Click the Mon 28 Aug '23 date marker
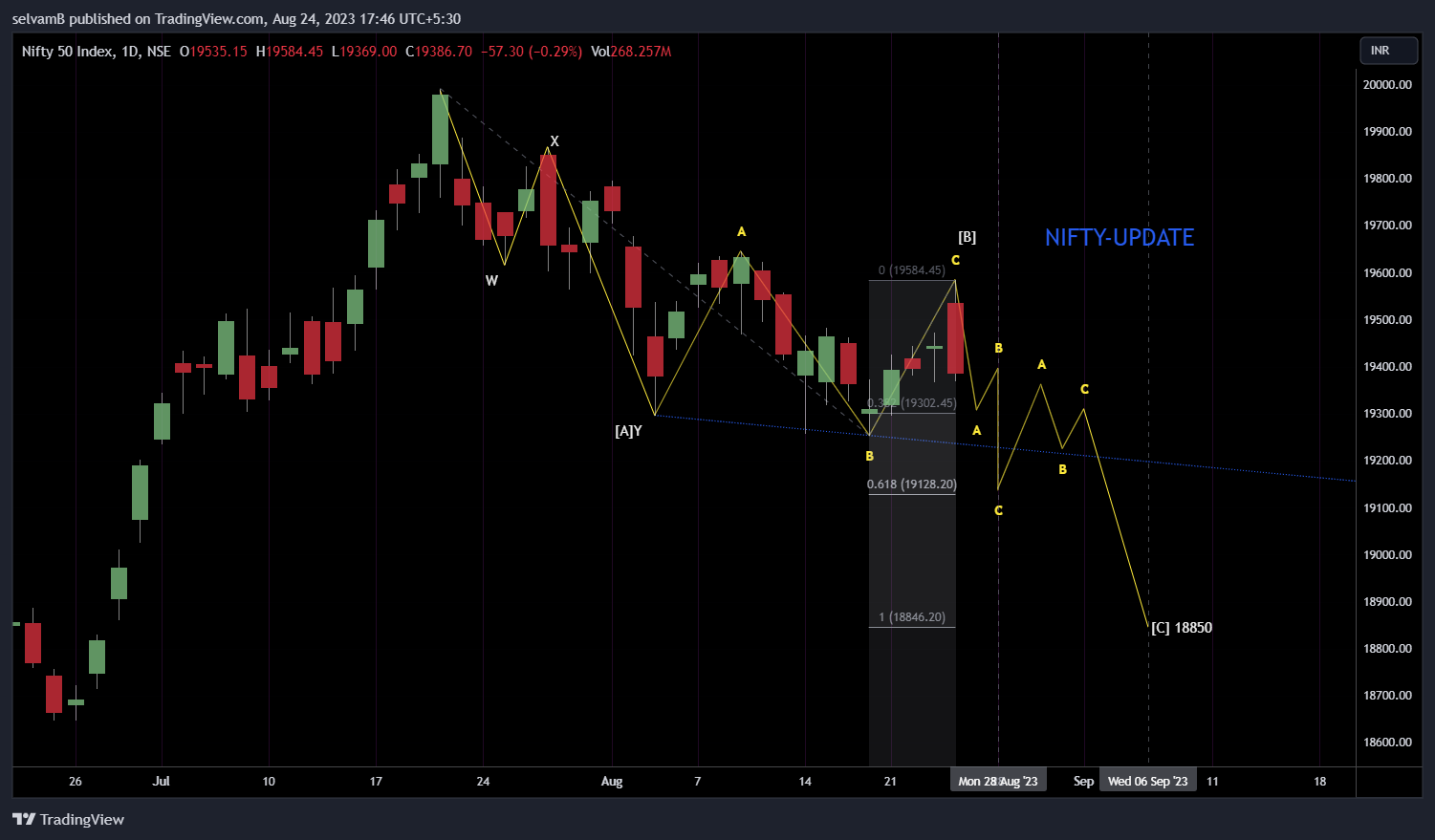The width and height of the screenshot is (1435, 840). 998,781
